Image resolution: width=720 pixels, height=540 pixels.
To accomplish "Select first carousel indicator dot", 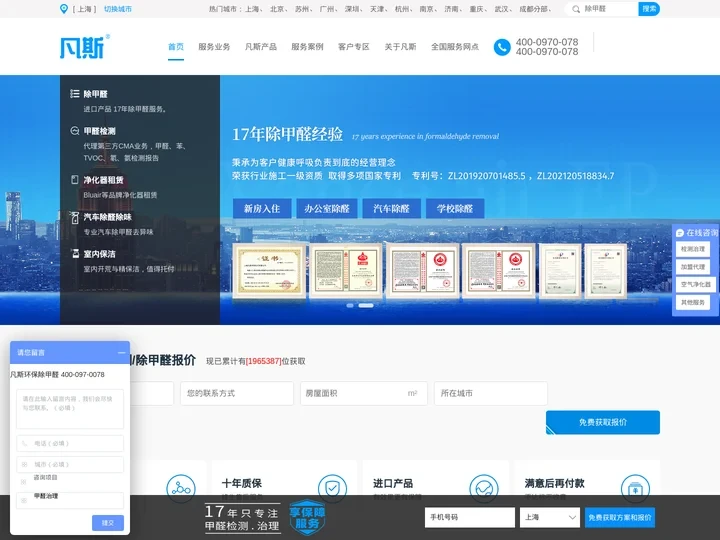I will point(350,305).
